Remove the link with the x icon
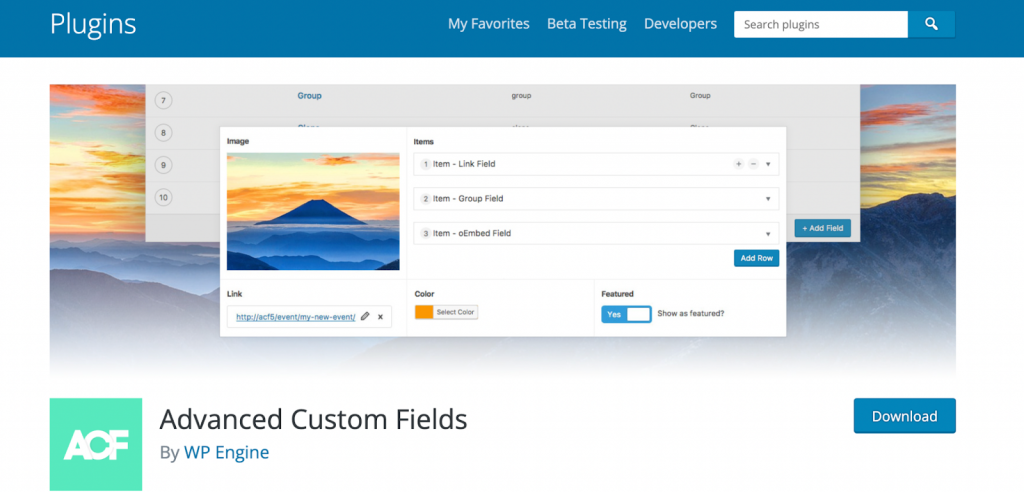This screenshot has height=493, width=1024. (381, 317)
